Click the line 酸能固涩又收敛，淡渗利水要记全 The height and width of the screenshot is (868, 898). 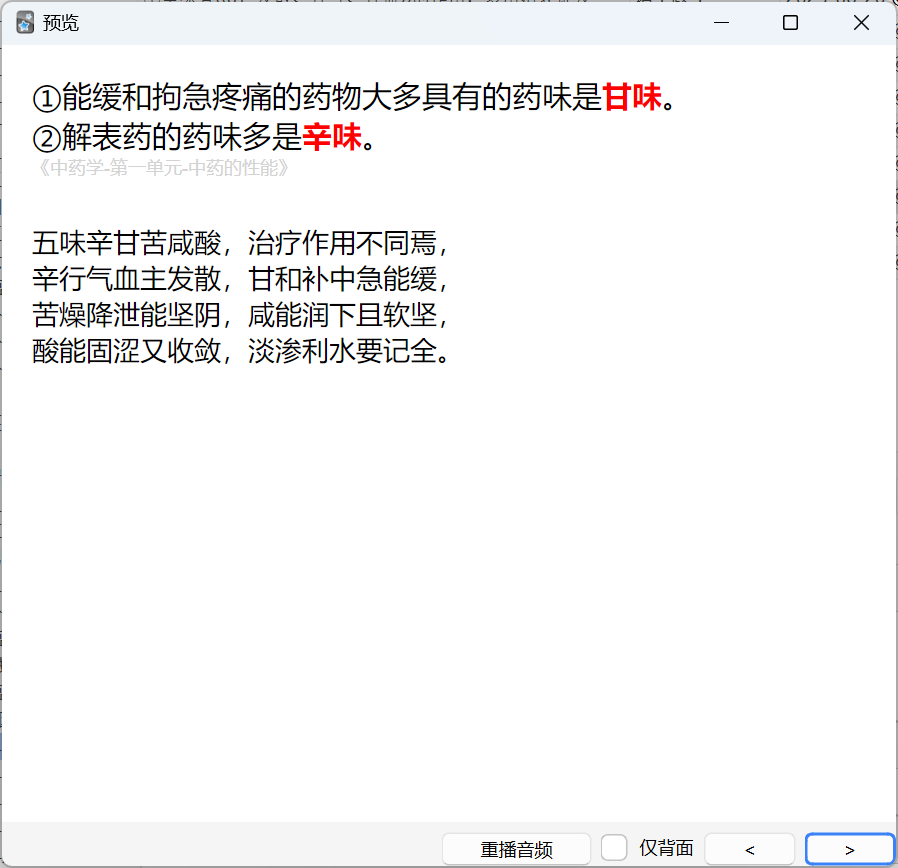point(241,351)
